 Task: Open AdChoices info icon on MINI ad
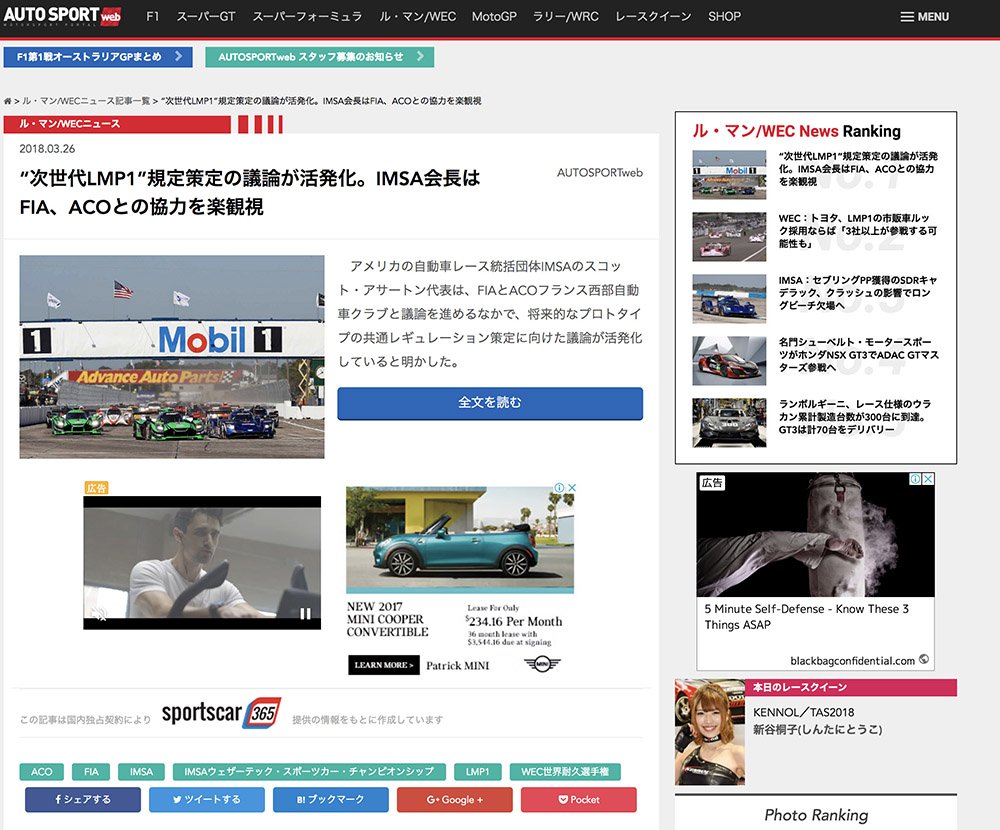(559, 487)
